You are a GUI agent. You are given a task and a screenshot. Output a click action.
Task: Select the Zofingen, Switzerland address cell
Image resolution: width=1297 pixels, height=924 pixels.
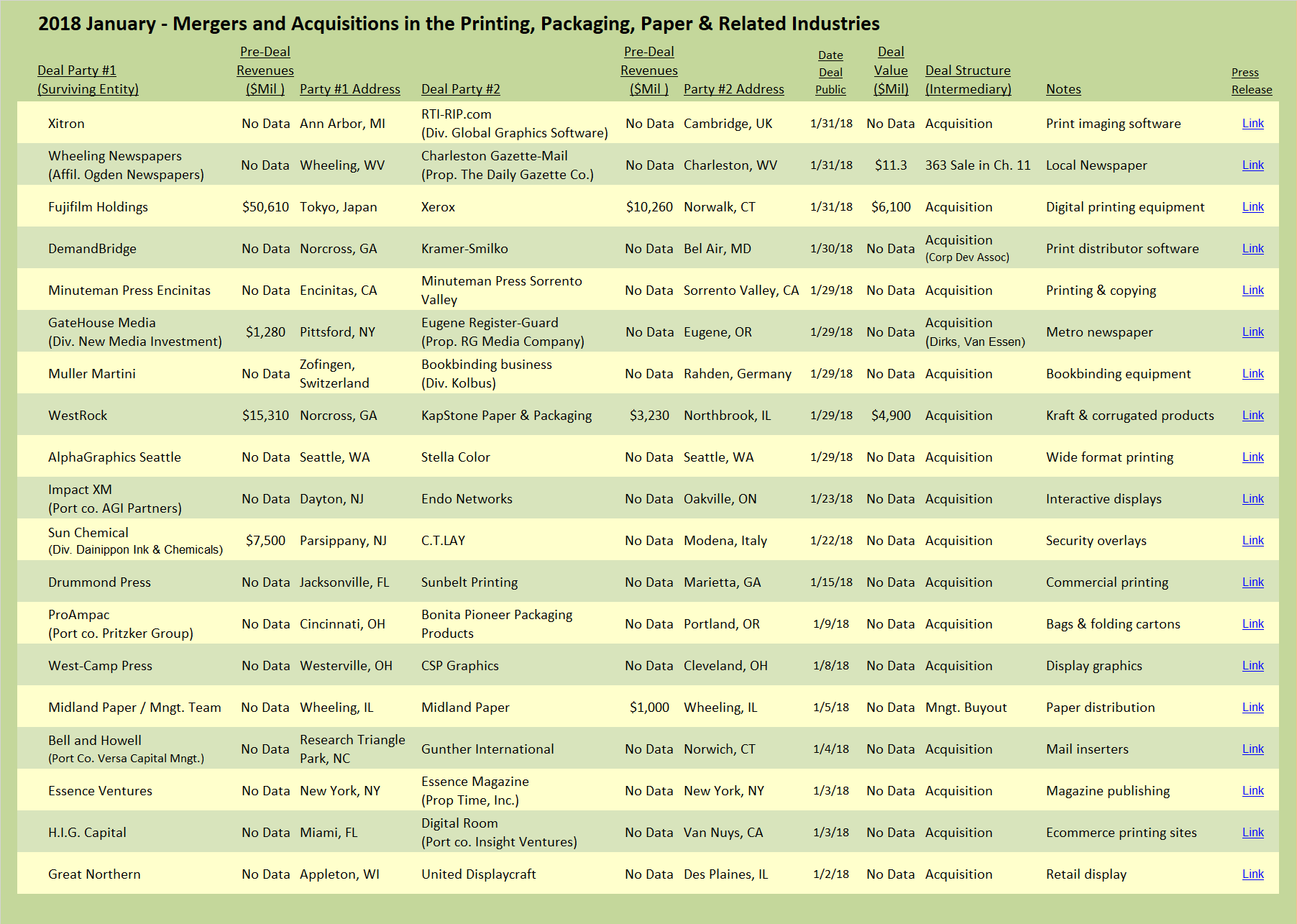[x=334, y=374]
